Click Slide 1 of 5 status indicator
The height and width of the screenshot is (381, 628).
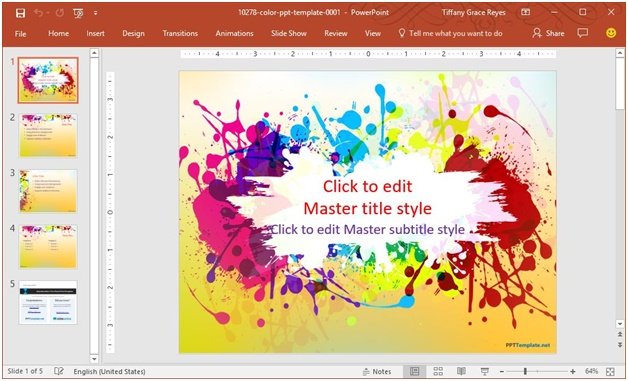tap(25, 371)
